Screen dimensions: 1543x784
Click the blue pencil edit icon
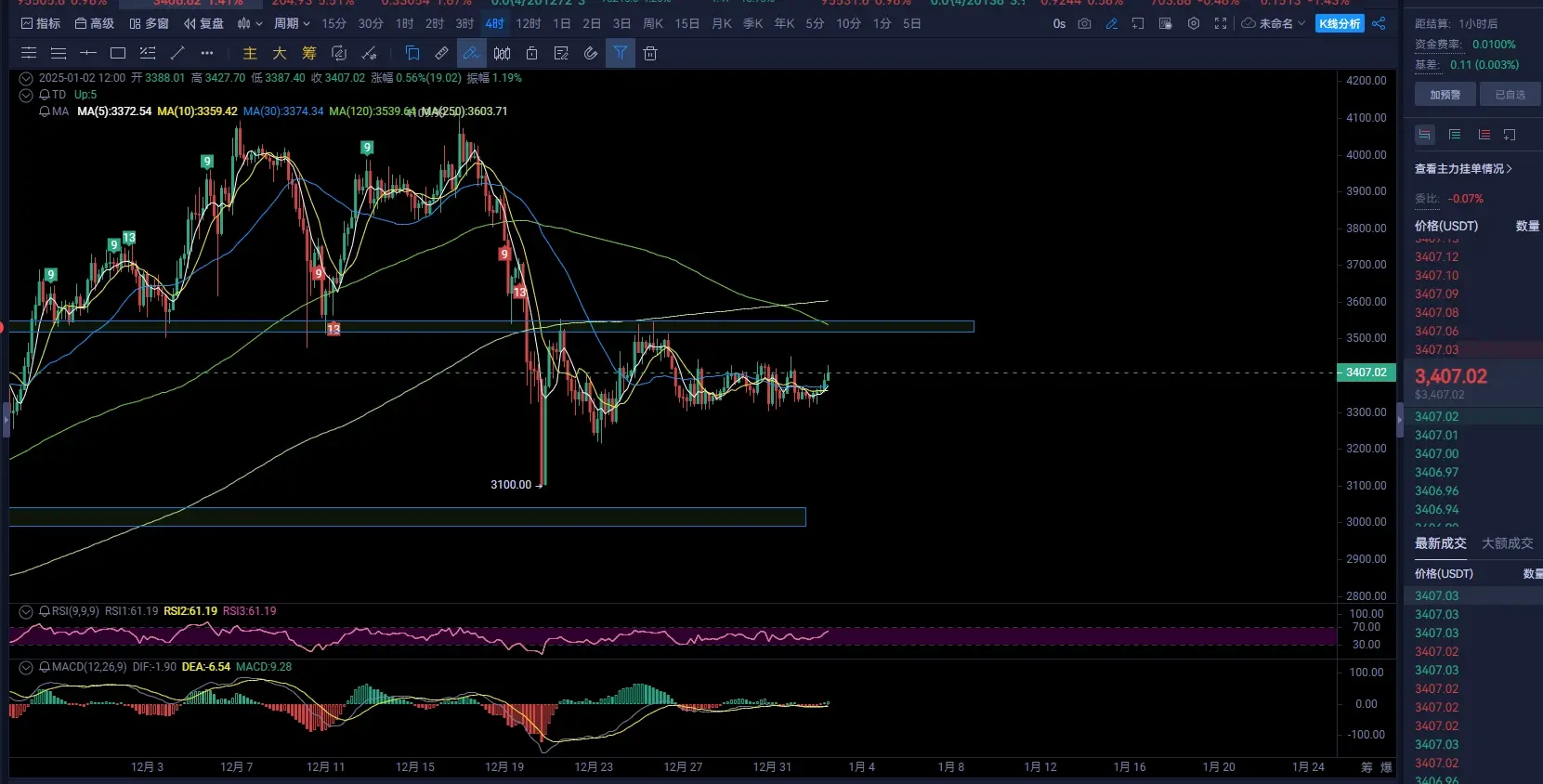[1112, 23]
